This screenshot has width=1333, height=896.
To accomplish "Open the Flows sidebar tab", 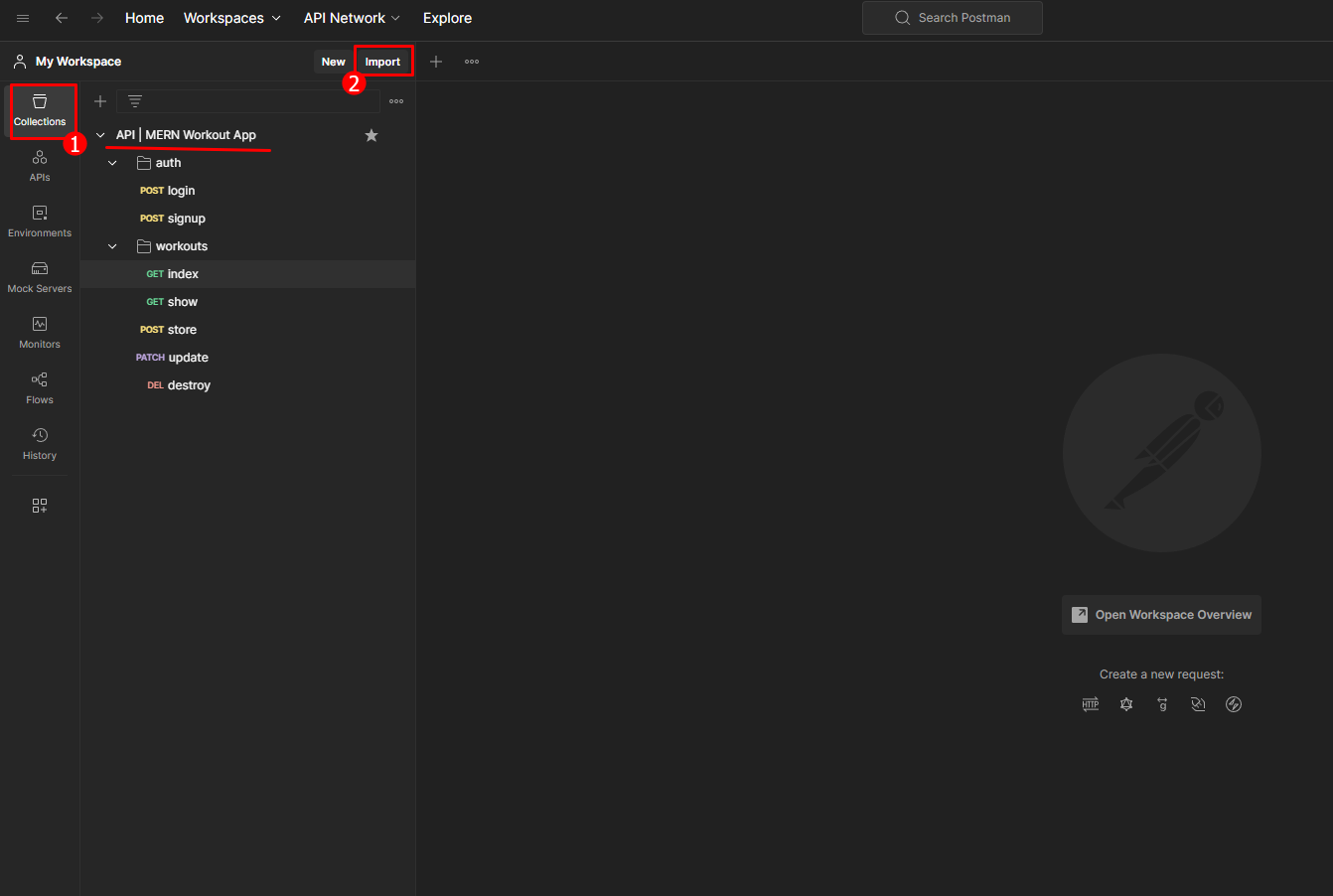I will [x=40, y=388].
